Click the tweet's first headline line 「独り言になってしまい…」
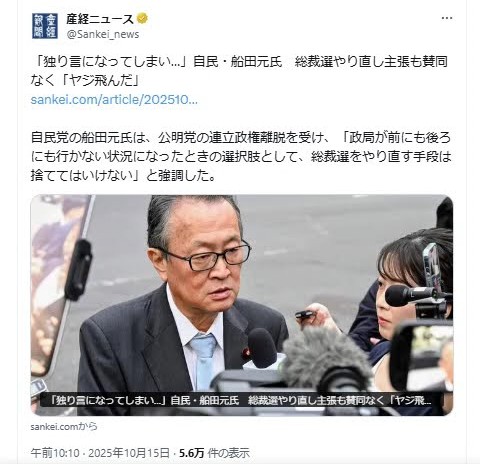 tap(112, 62)
